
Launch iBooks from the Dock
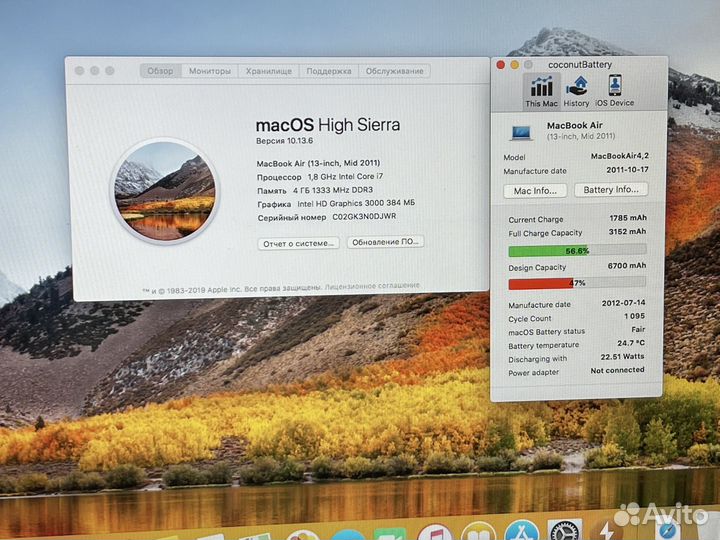[x=478, y=532]
